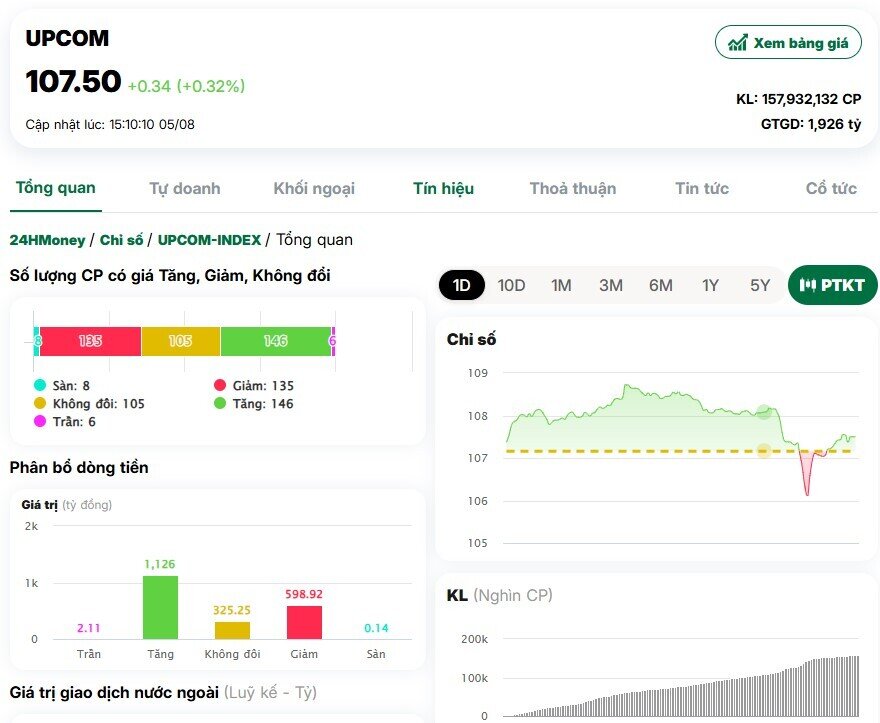880x723 pixels.
Task: Open the Tự doanh tab
Action: pyautogui.click(x=185, y=188)
